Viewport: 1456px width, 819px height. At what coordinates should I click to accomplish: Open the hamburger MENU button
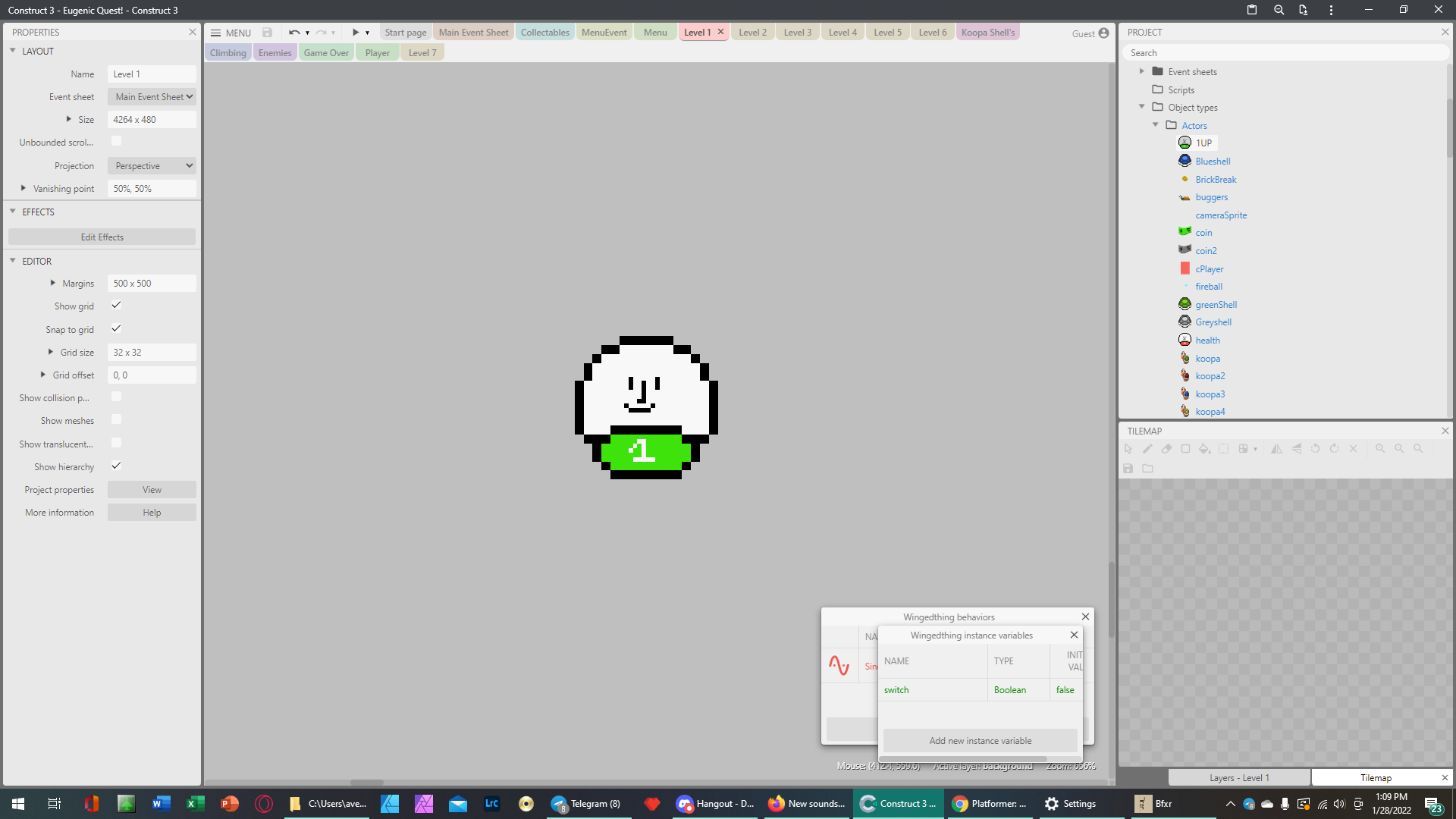230,33
